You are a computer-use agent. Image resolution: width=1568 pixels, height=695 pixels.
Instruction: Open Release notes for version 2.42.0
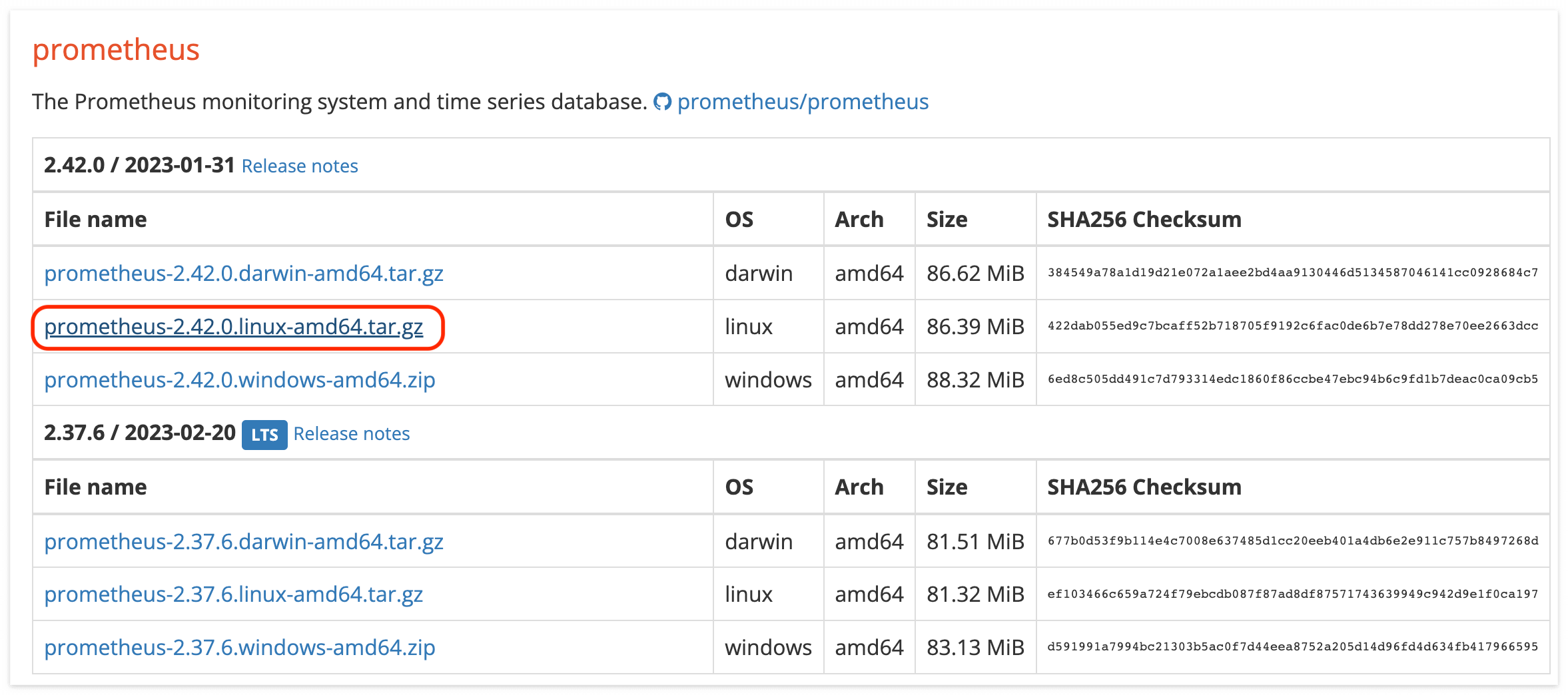click(x=300, y=166)
